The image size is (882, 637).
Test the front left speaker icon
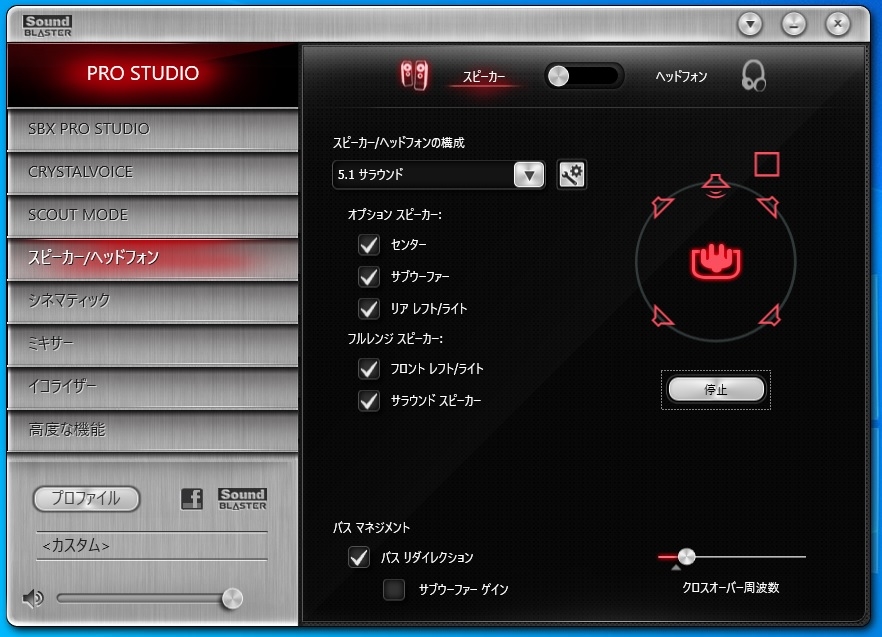click(662, 206)
